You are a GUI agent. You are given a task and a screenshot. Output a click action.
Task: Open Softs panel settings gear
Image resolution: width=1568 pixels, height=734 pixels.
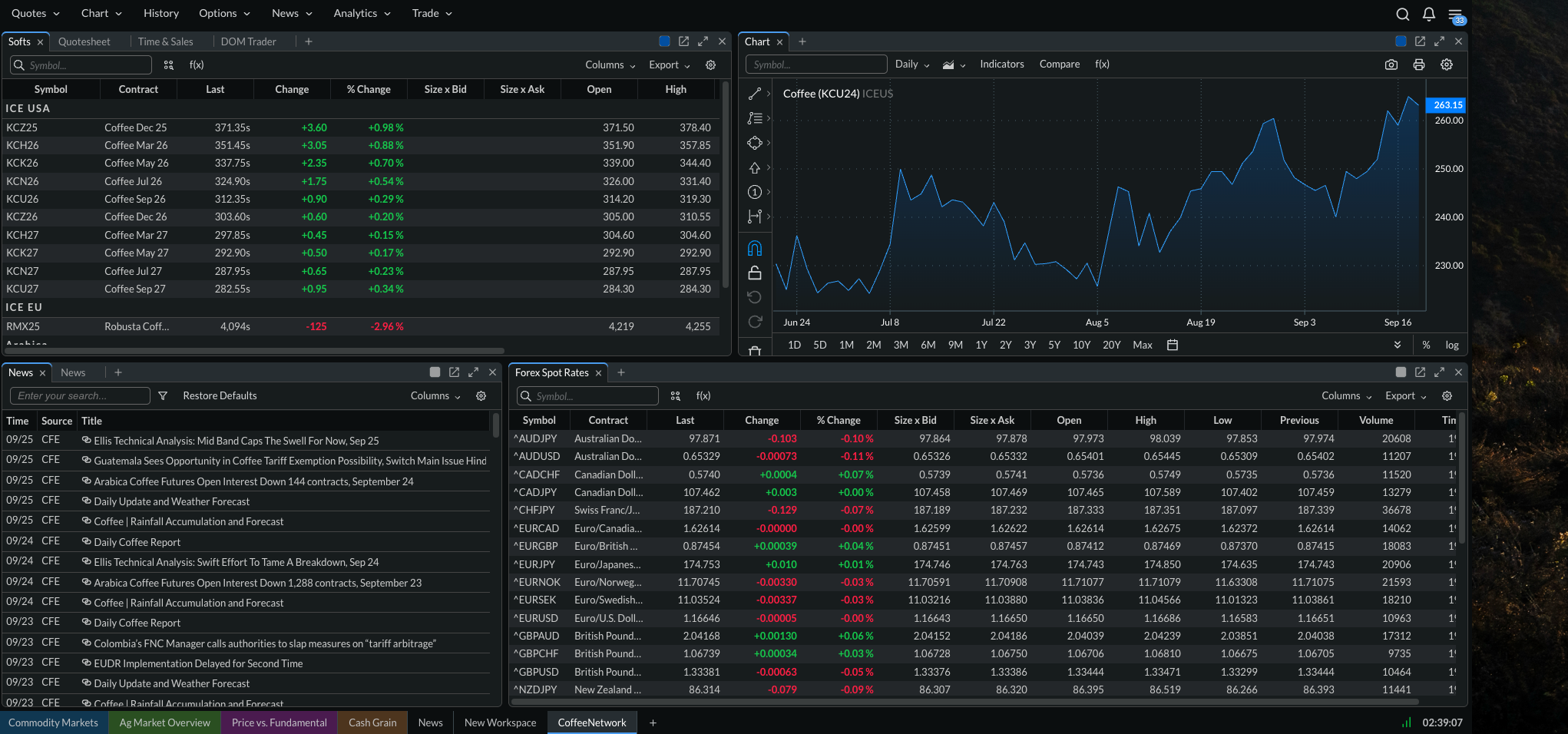pyautogui.click(x=711, y=65)
